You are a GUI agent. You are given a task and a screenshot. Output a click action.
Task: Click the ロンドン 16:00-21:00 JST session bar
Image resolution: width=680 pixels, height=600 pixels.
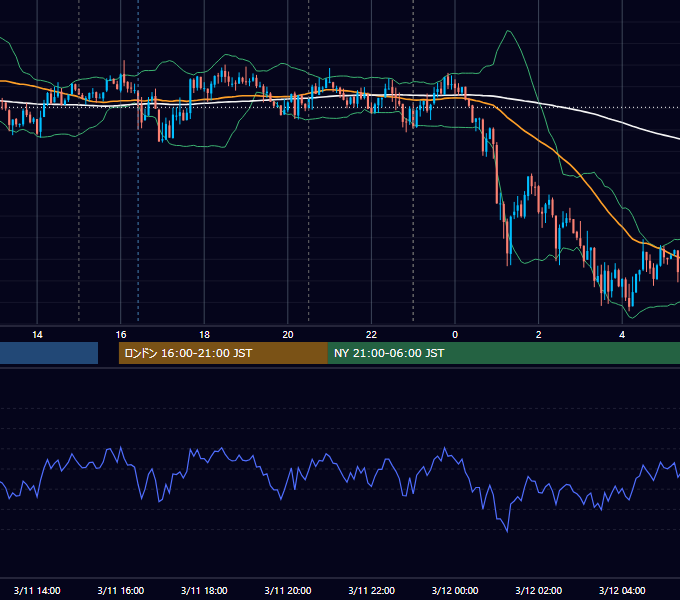click(223, 353)
